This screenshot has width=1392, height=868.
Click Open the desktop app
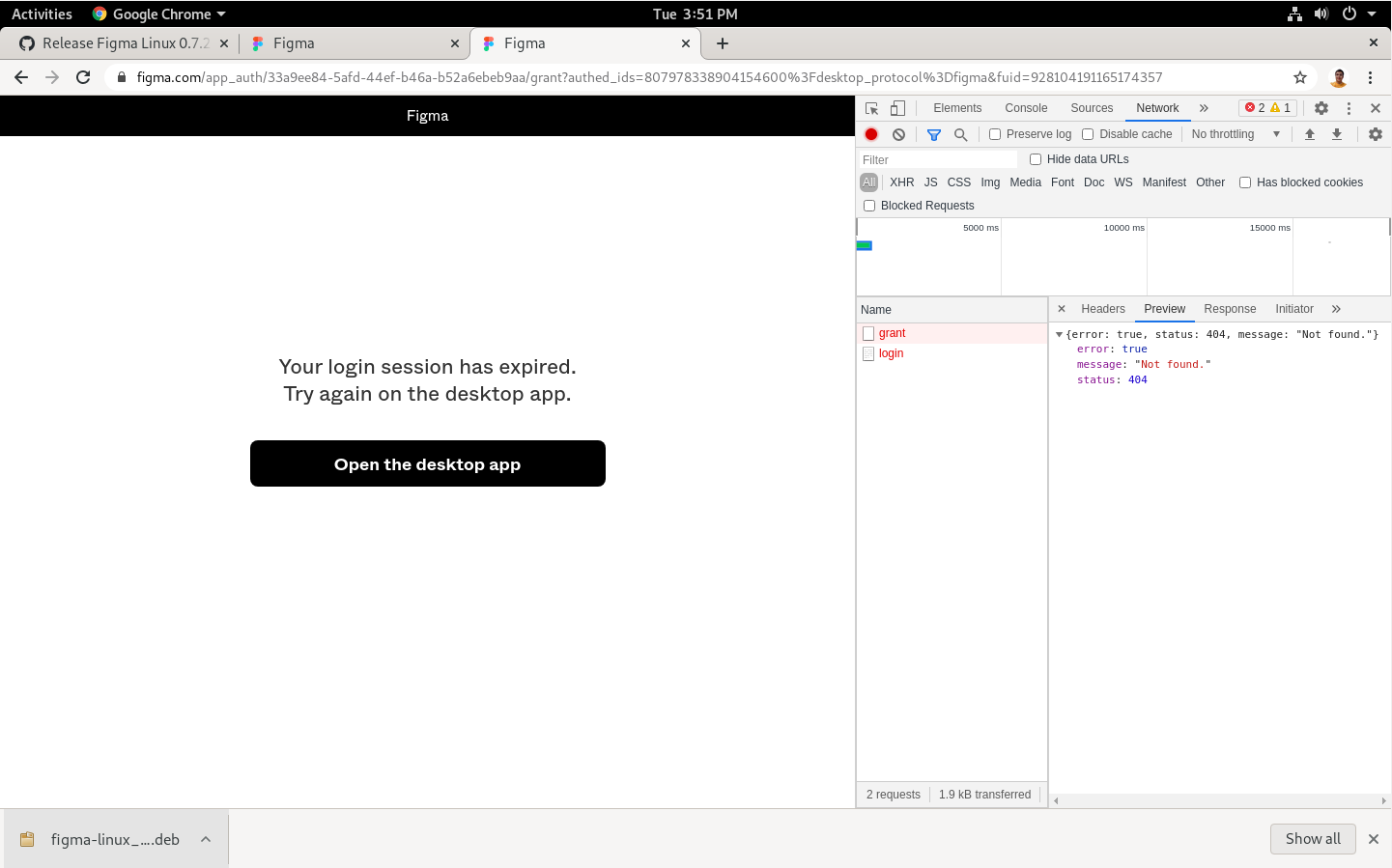(428, 463)
